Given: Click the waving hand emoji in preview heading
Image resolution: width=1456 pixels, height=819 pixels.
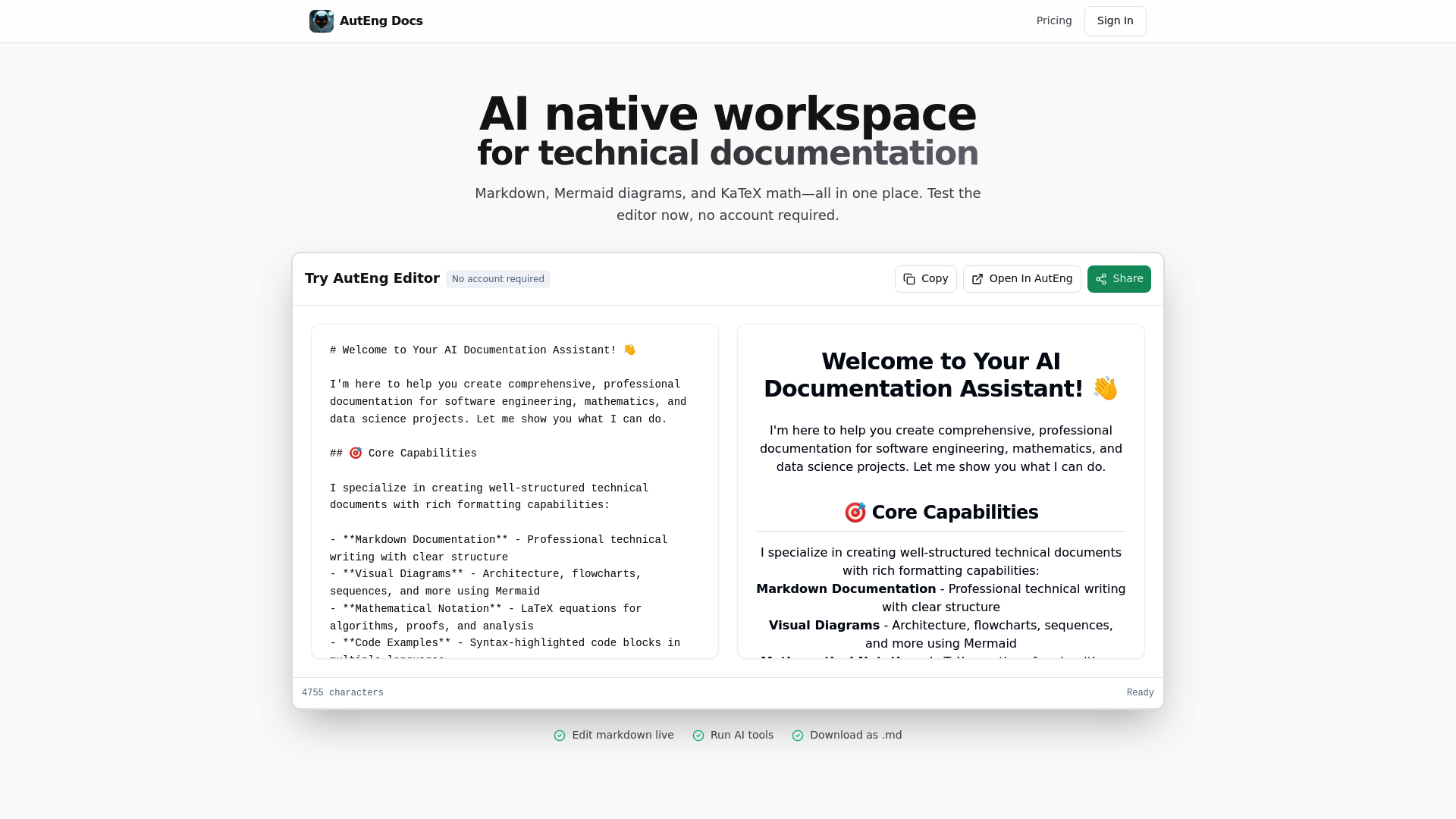Looking at the screenshot, I should pos(1105,389).
